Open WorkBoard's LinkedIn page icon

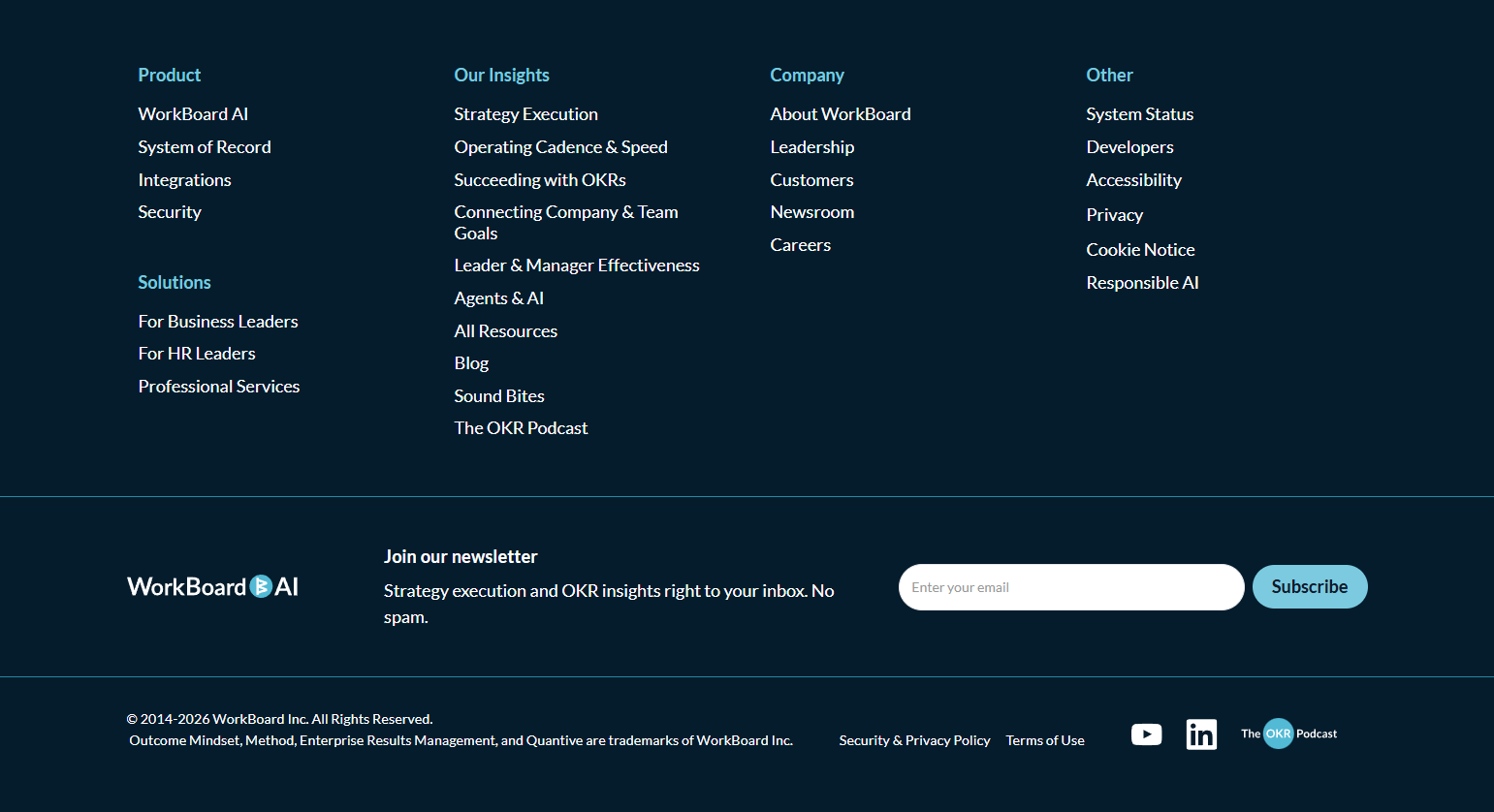tap(1200, 734)
